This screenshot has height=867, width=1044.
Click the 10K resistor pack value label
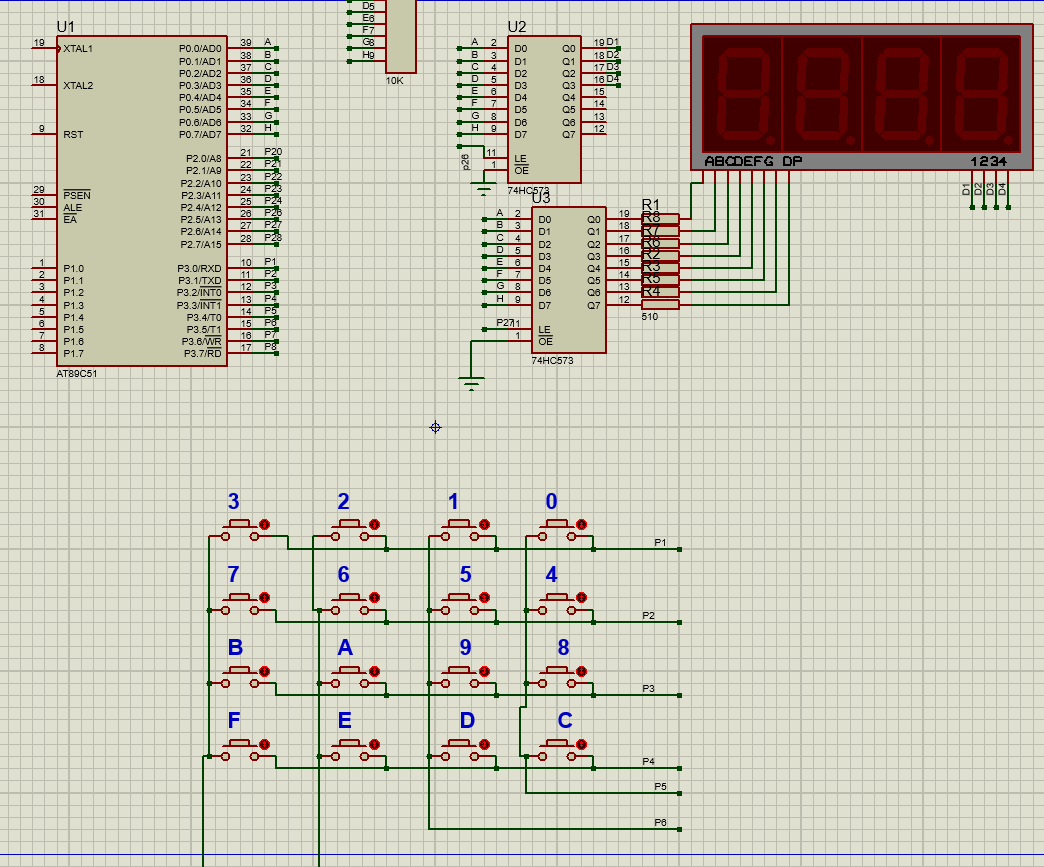pyautogui.click(x=394, y=81)
